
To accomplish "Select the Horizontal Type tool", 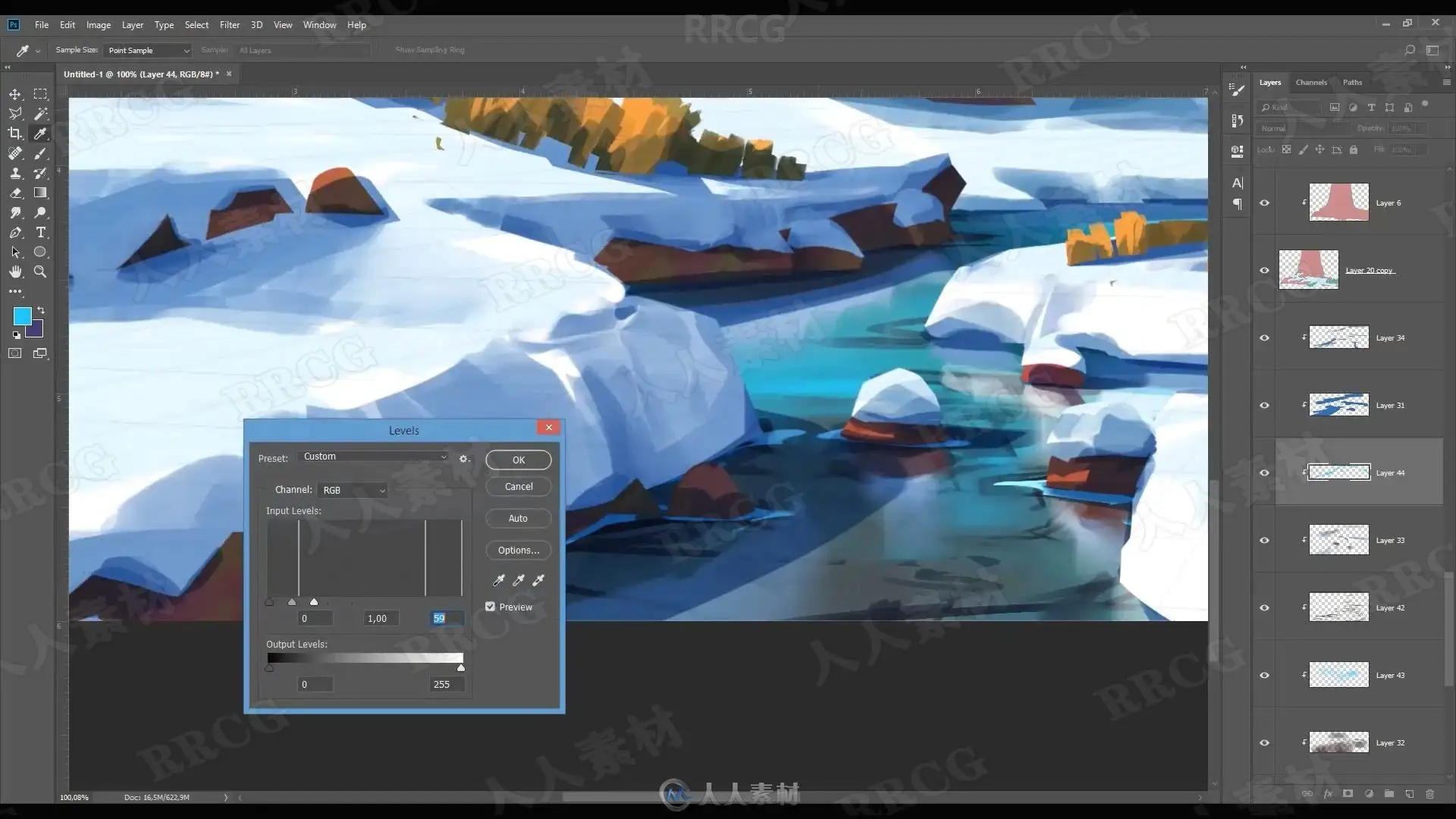I will (40, 232).
